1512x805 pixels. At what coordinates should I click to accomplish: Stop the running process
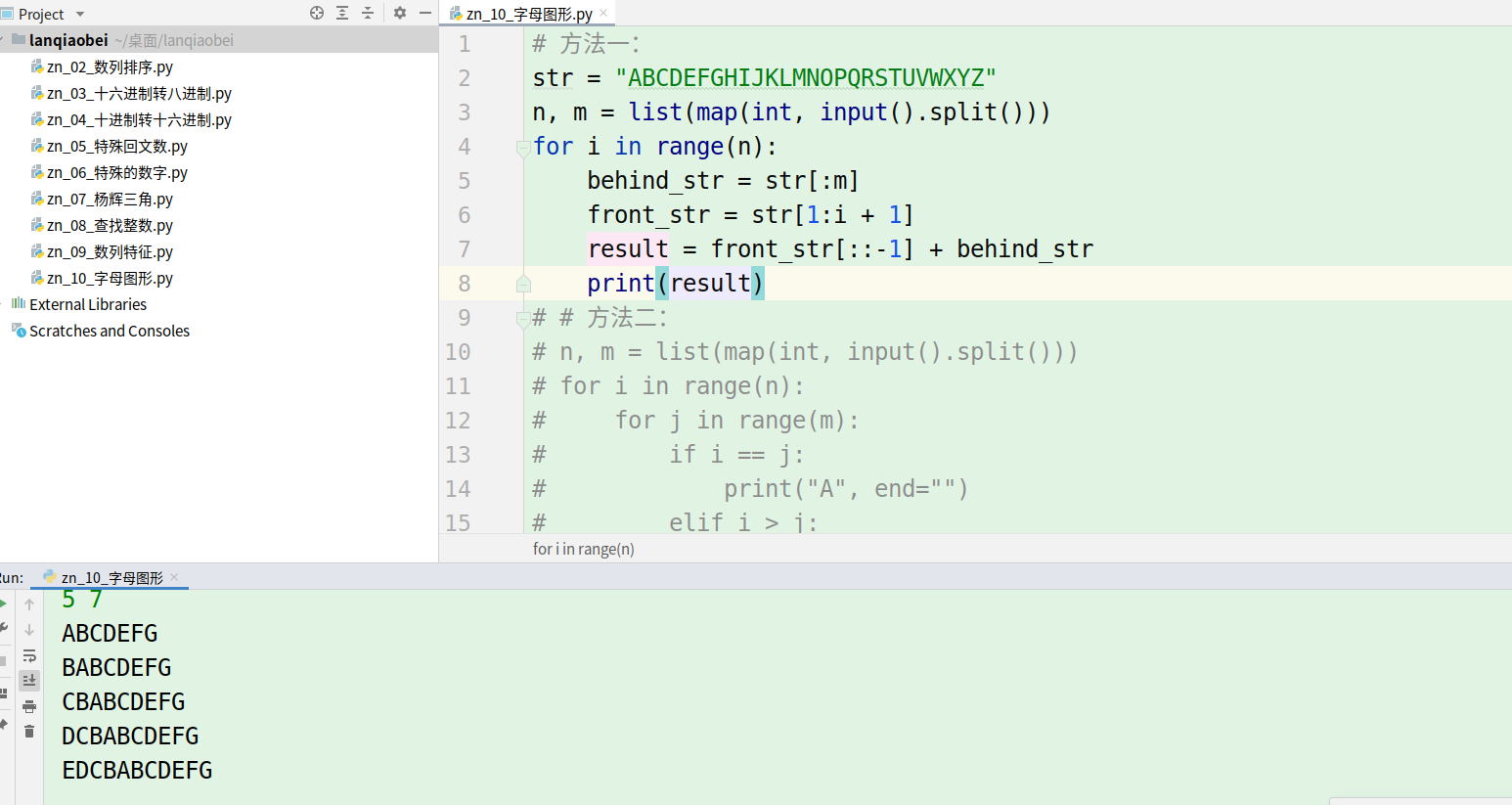coord(3,661)
